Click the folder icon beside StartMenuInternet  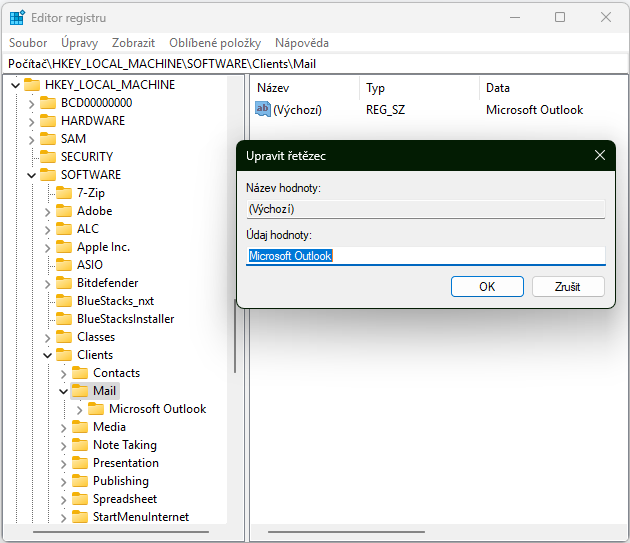80,517
